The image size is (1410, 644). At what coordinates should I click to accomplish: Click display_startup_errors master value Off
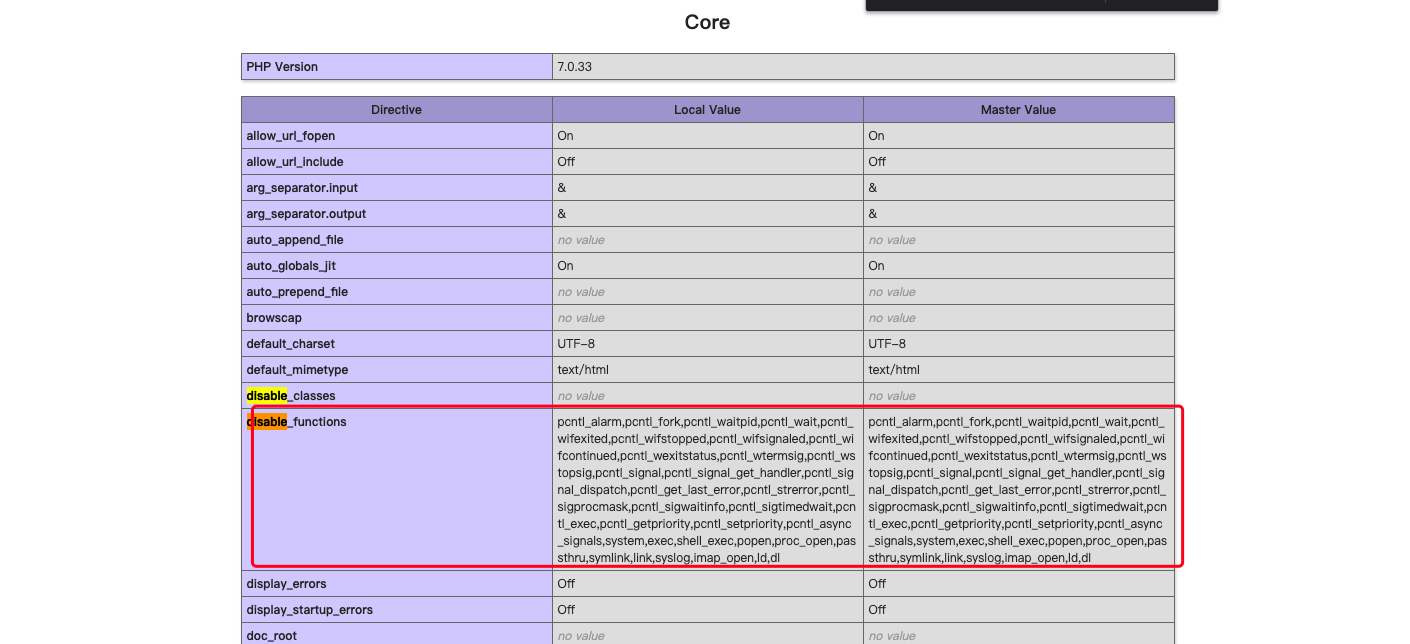click(x=877, y=610)
